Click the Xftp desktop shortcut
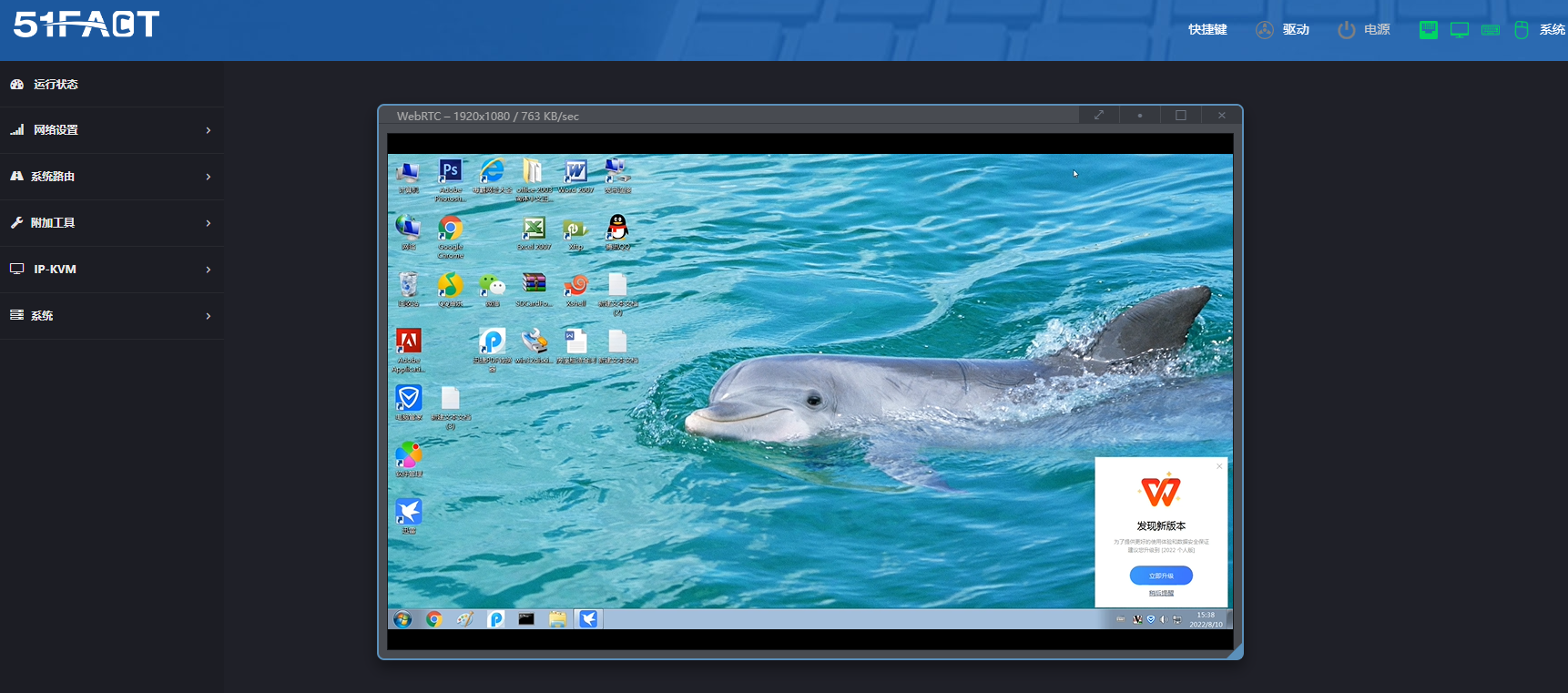1568x693 pixels. [575, 232]
